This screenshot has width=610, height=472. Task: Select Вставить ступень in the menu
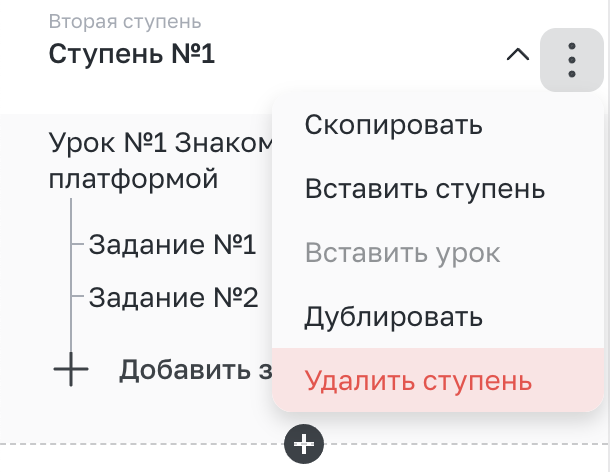[425, 189]
